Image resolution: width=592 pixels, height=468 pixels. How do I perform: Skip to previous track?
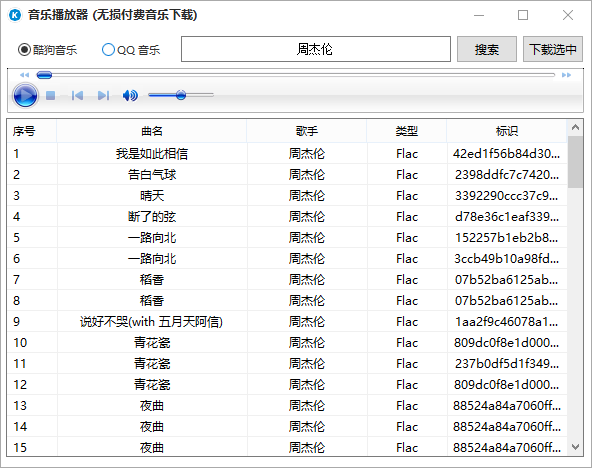coord(77,95)
